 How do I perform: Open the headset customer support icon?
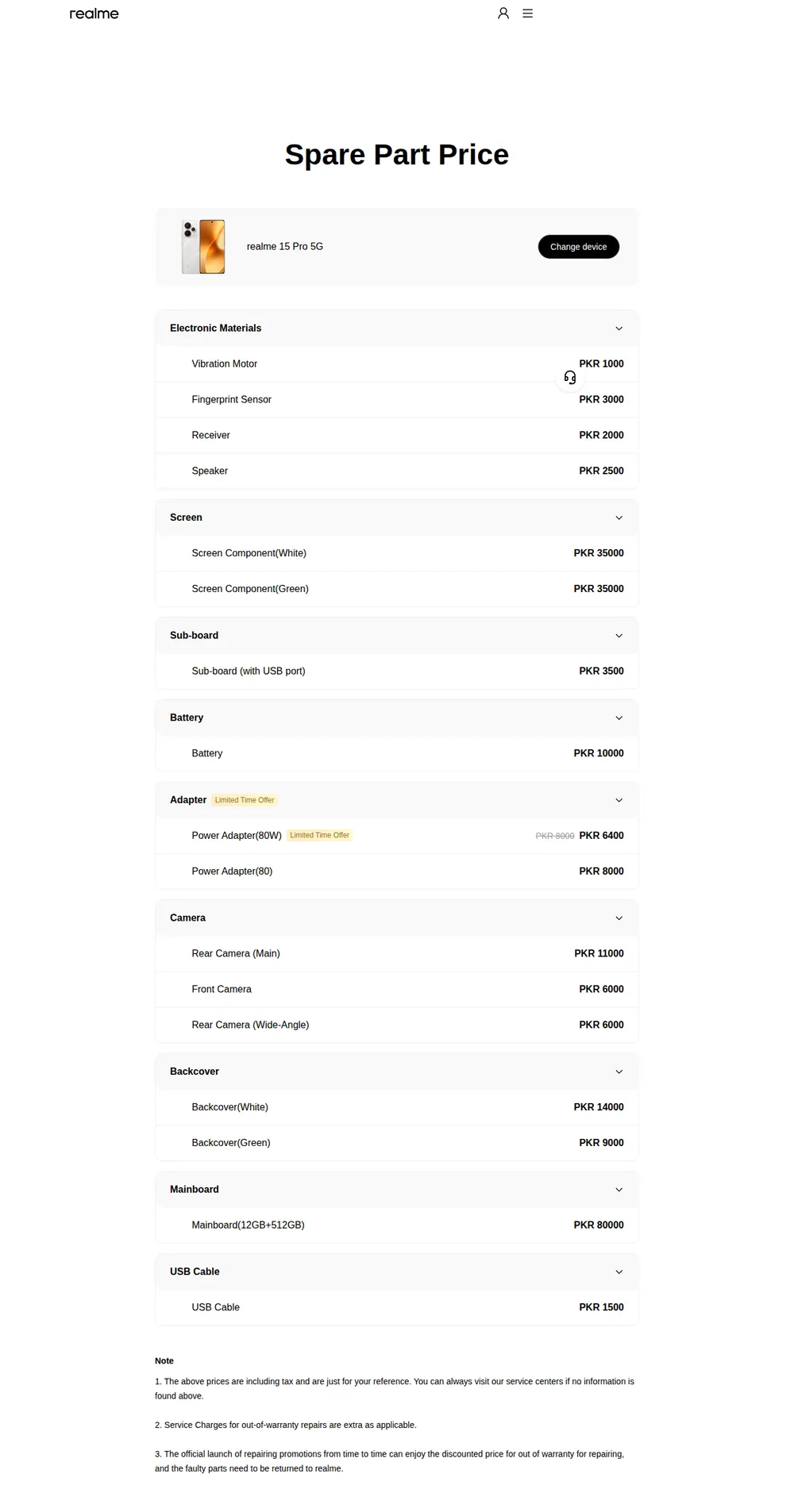[x=570, y=378]
